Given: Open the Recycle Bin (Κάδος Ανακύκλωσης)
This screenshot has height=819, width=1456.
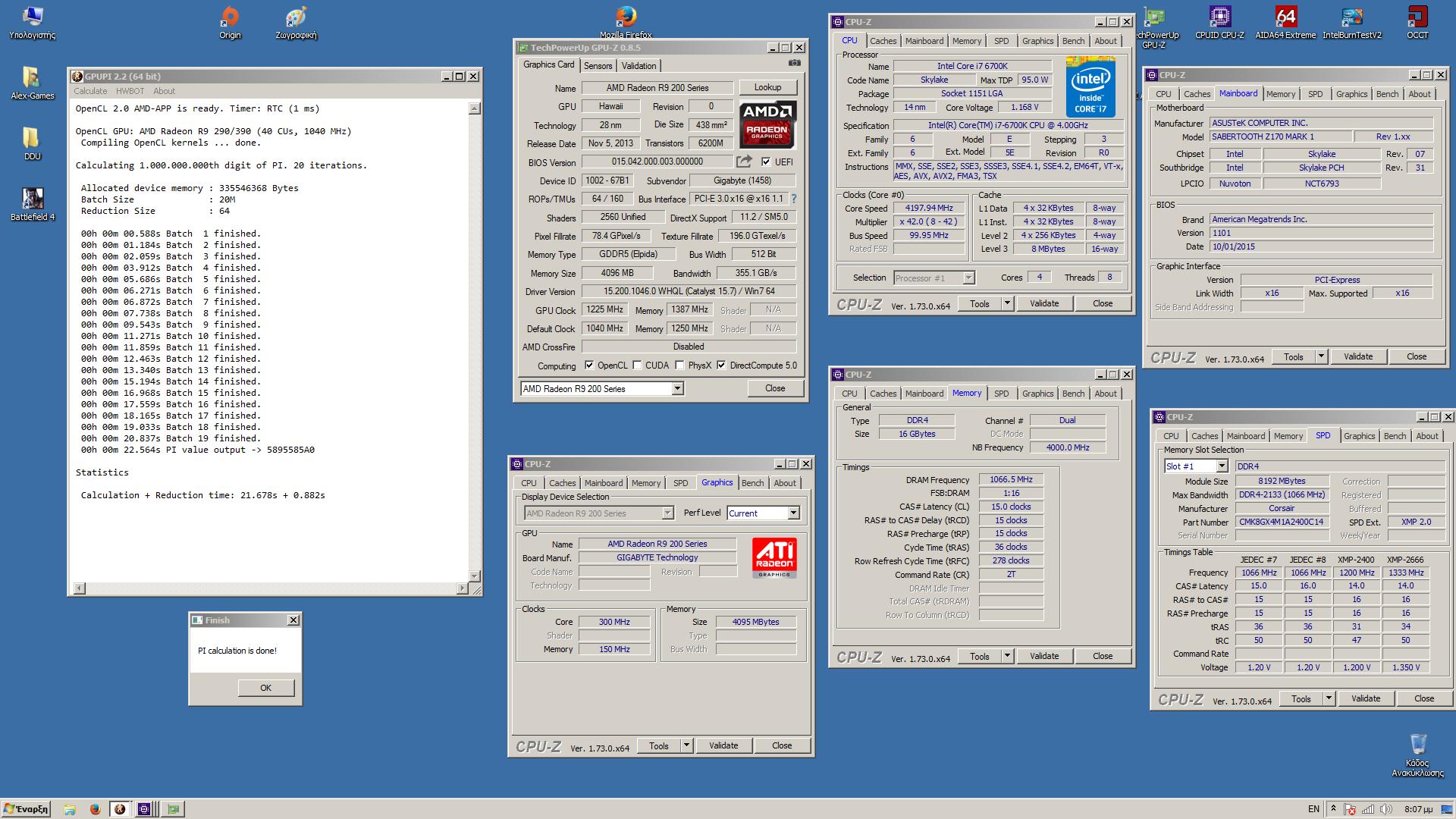Looking at the screenshot, I should pos(1417,755).
